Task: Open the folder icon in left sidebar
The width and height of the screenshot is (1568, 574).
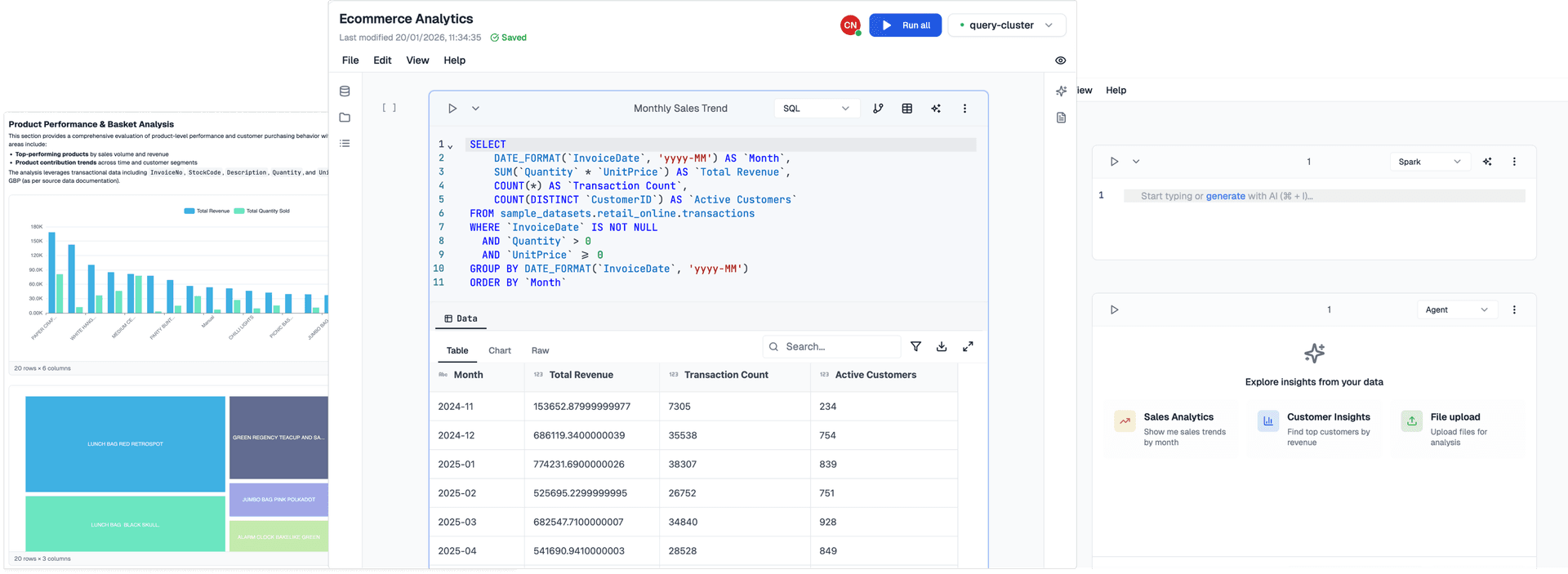Action: pos(345,118)
